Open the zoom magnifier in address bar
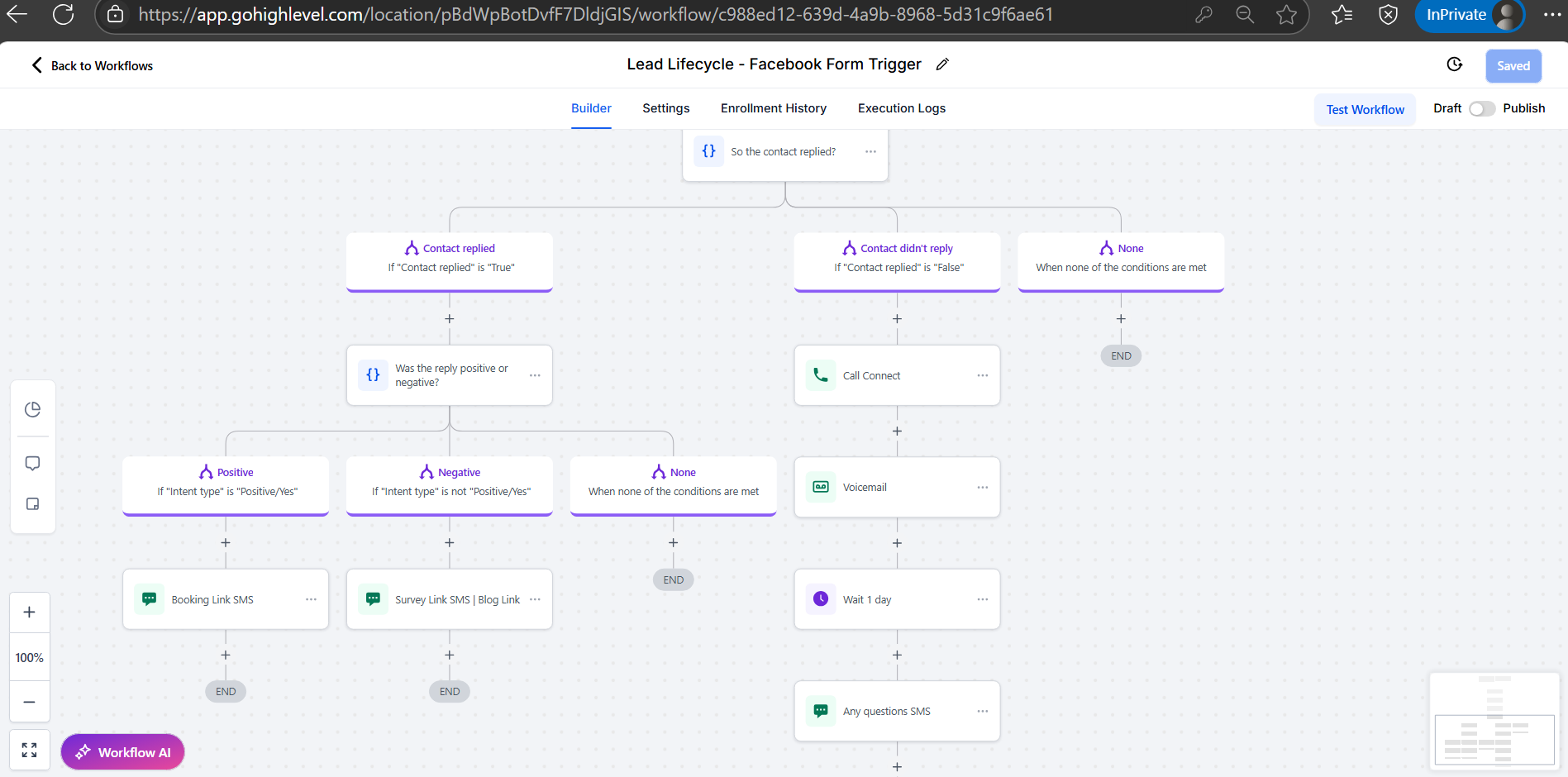Viewport: 1568px width, 777px height. 1245,14
